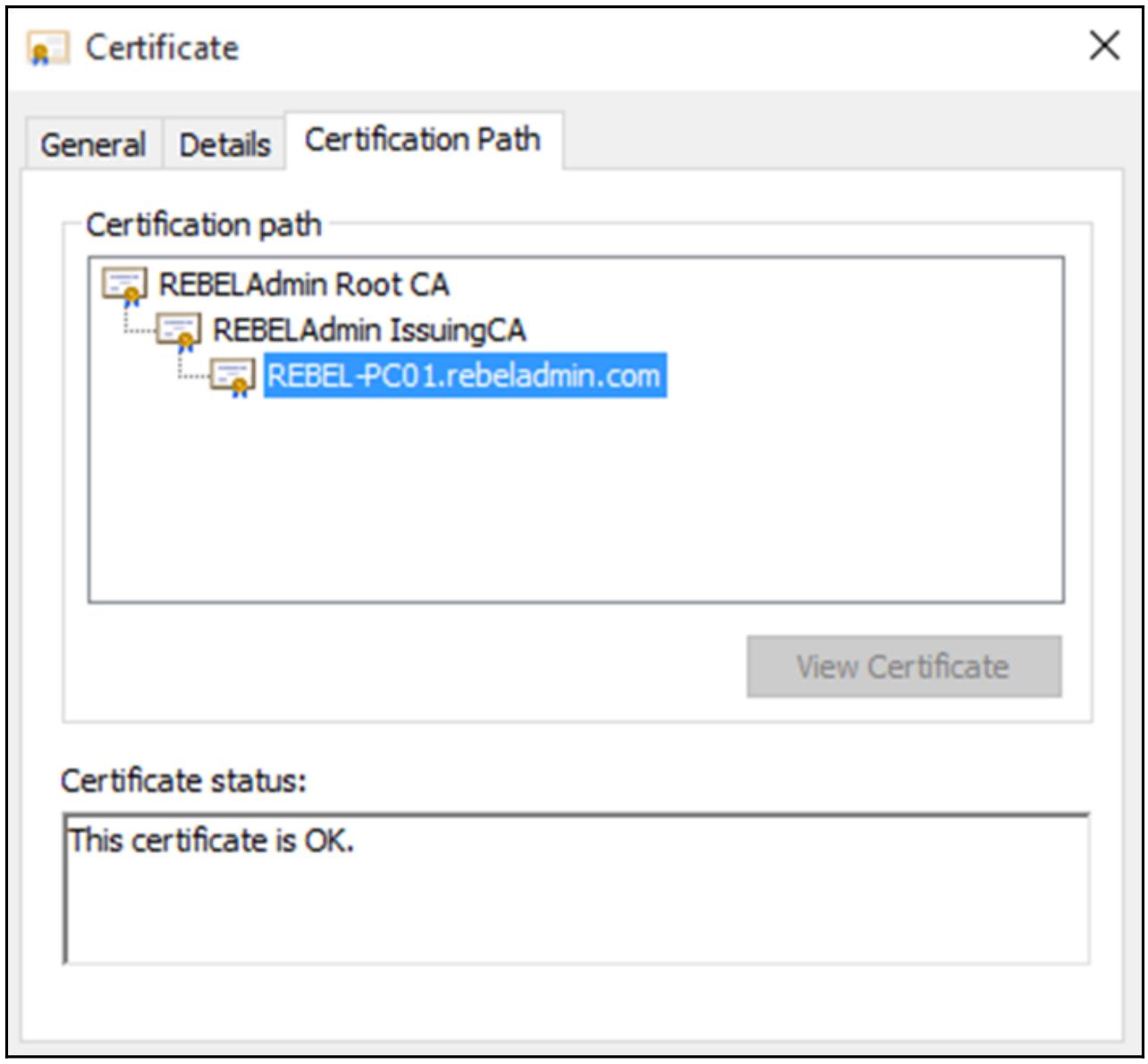Screen dimensions: 1148x1064
Task: Open the Details tab
Action: click(224, 145)
